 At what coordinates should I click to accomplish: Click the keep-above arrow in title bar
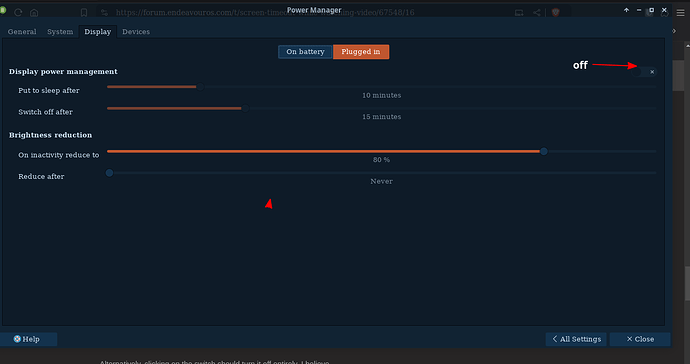(x=626, y=10)
